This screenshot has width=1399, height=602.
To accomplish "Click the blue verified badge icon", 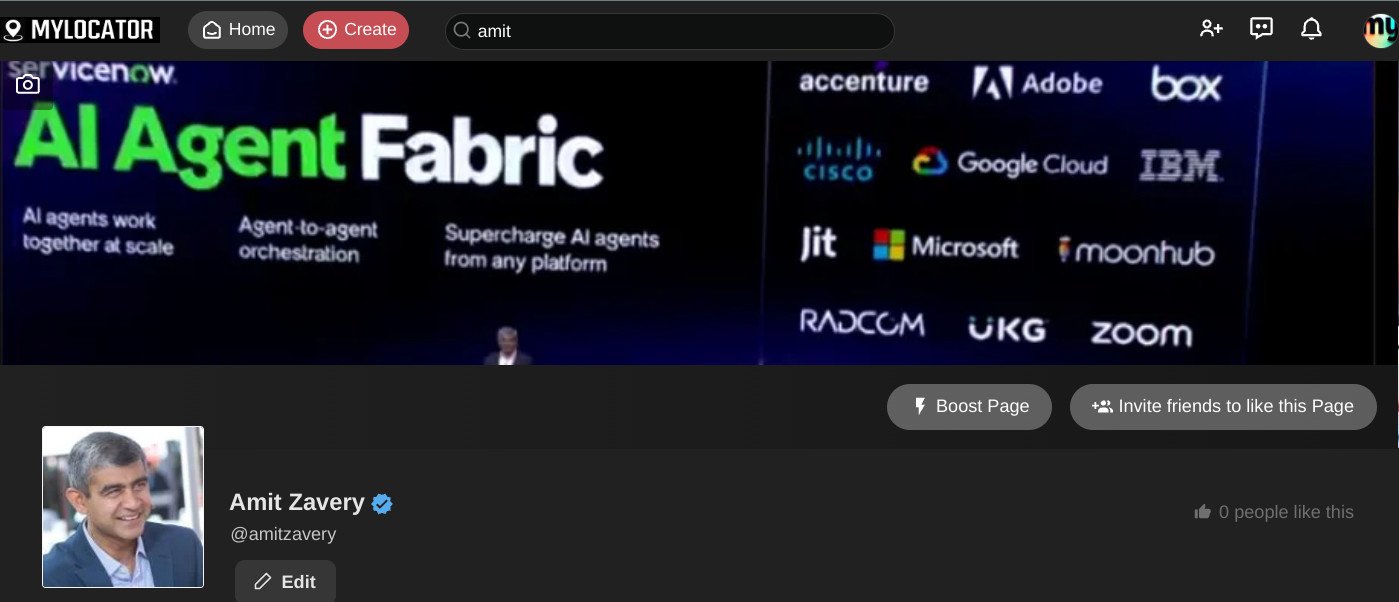I will [x=382, y=503].
